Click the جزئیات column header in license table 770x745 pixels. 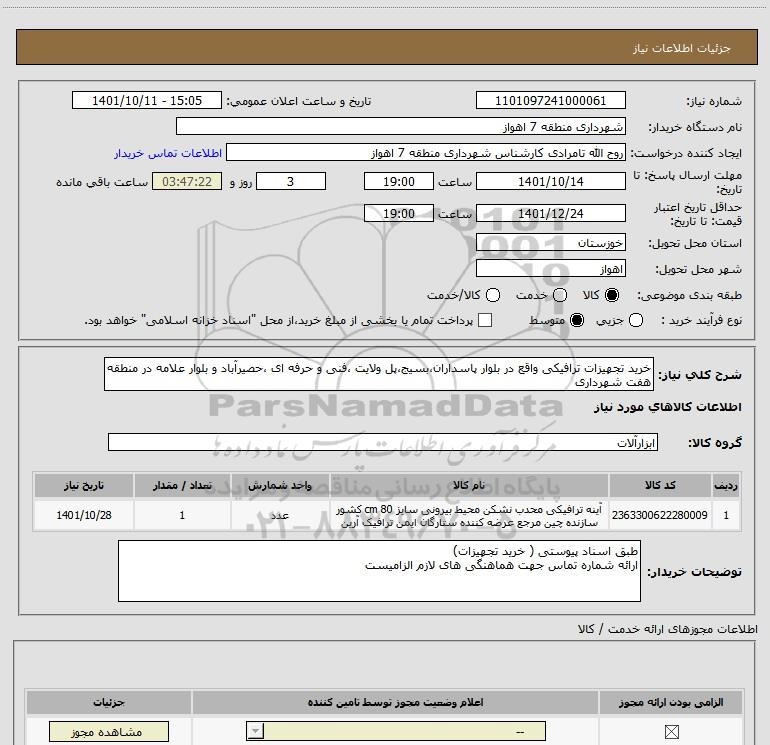(x=109, y=702)
